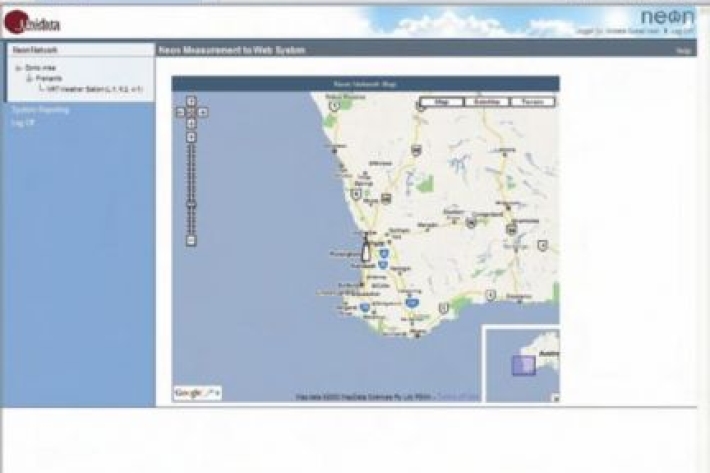Zoom in with the plus button
The width and height of the screenshot is (710, 473).
coord(191,137)
